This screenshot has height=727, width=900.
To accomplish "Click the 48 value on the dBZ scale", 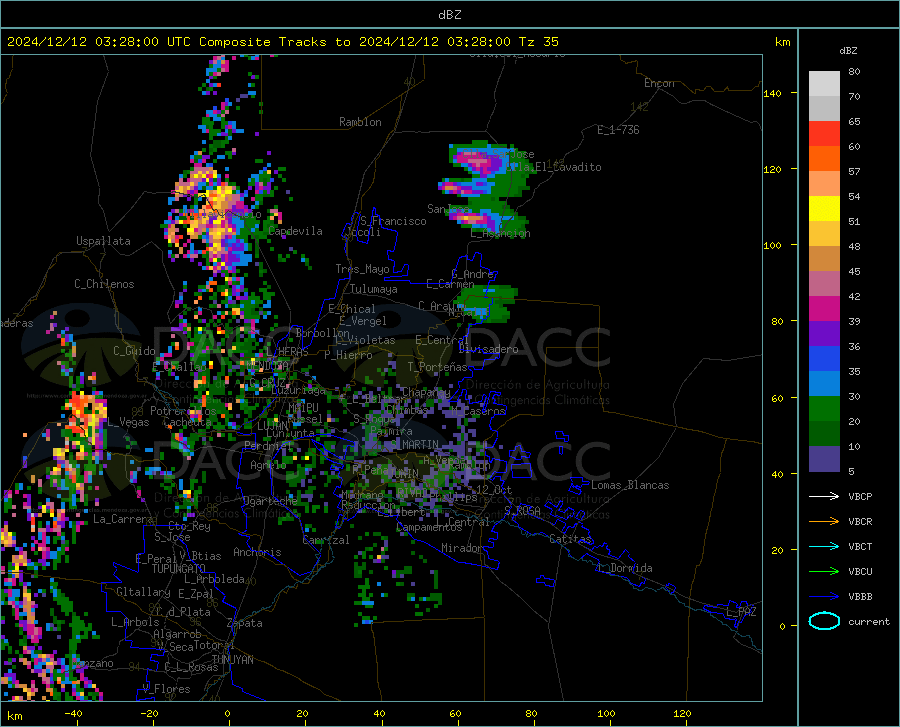I will click(854, 246).
